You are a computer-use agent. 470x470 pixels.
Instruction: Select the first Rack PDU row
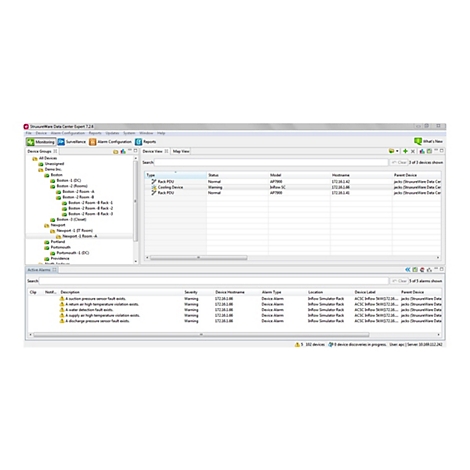293,182
